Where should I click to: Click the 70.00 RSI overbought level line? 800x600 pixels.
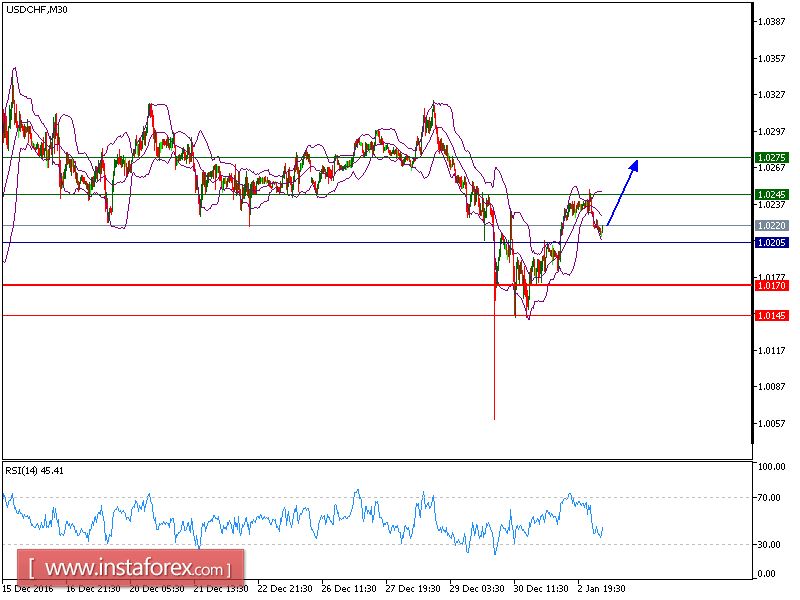tap(300, 497)
